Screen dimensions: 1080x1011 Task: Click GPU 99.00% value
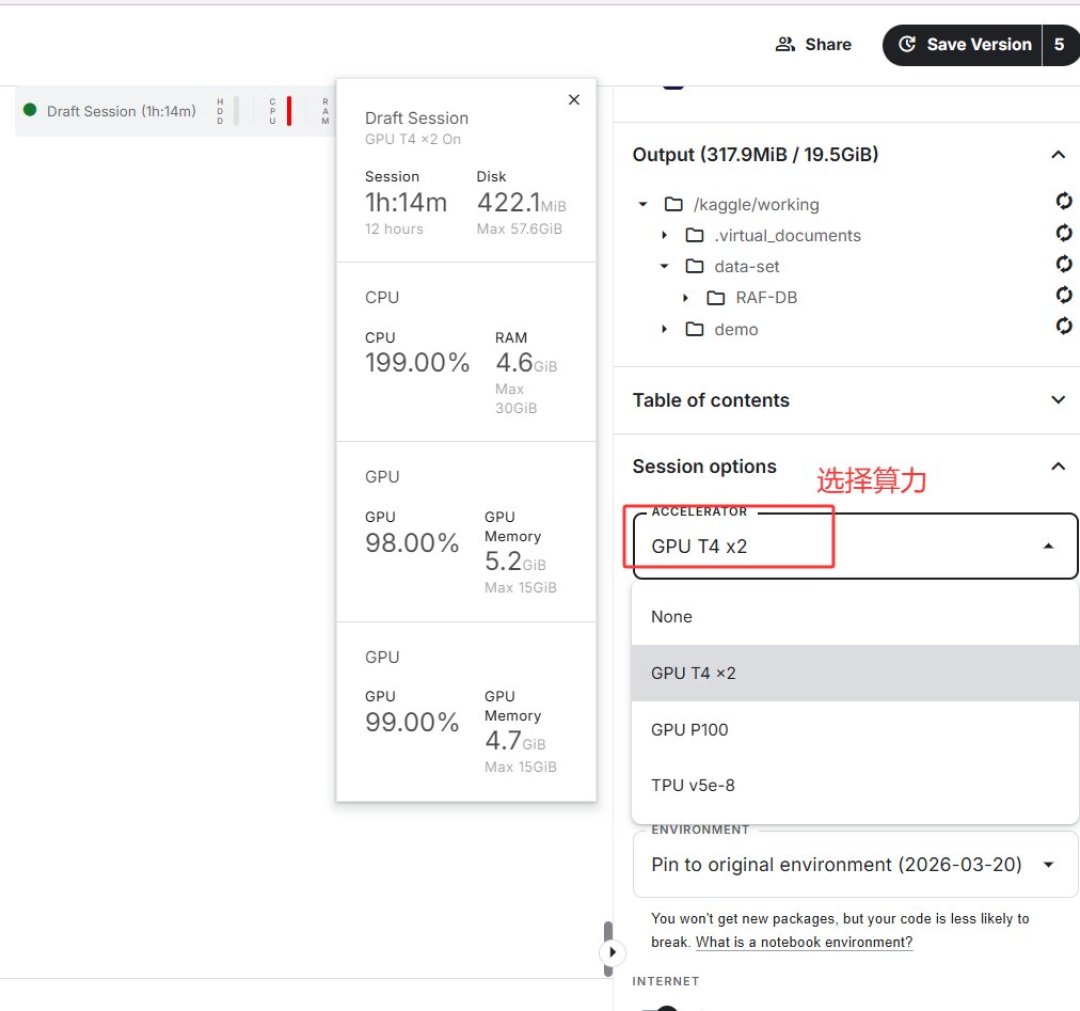[412, 722]
